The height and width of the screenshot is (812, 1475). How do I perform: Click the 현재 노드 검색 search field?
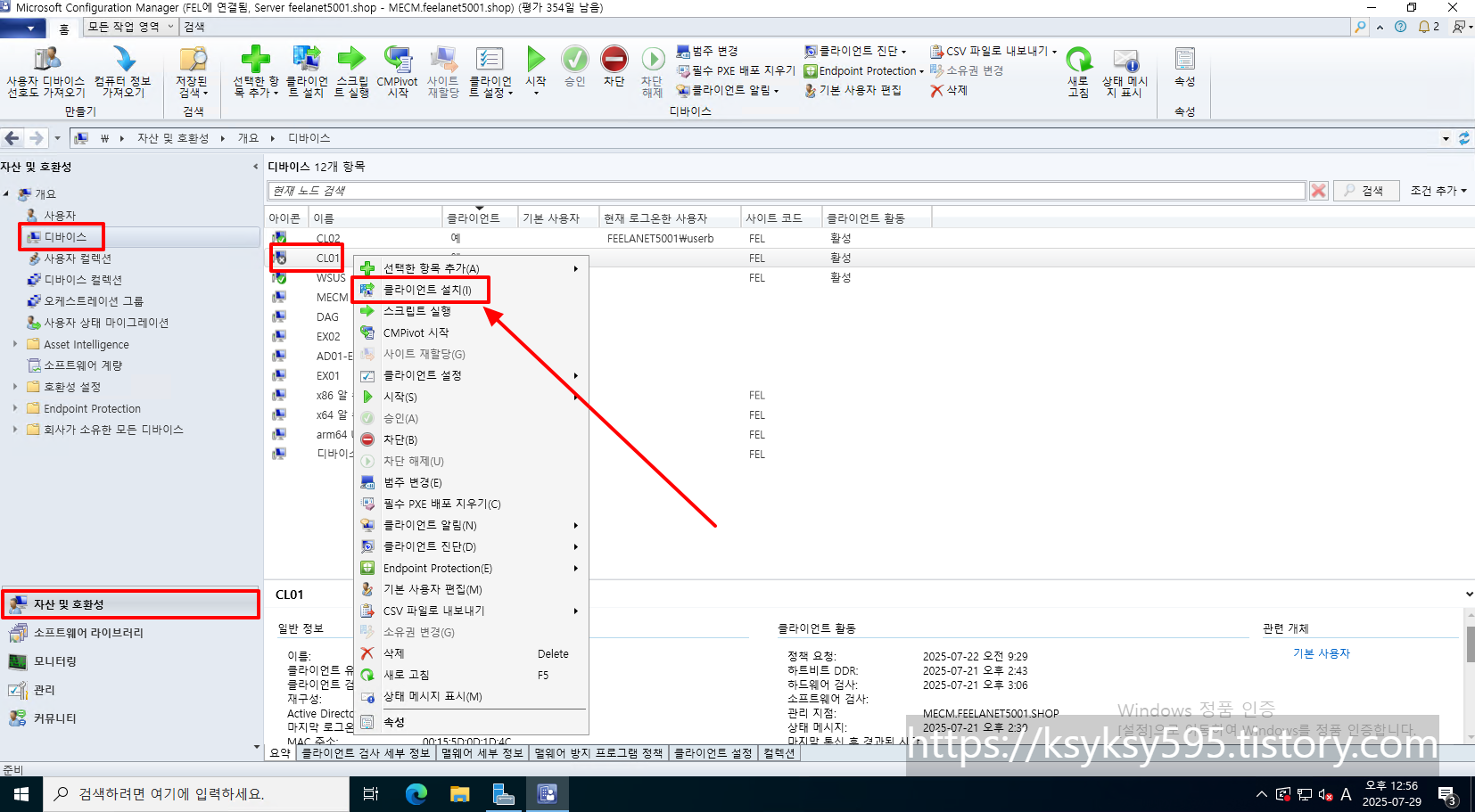pos(786,191)
